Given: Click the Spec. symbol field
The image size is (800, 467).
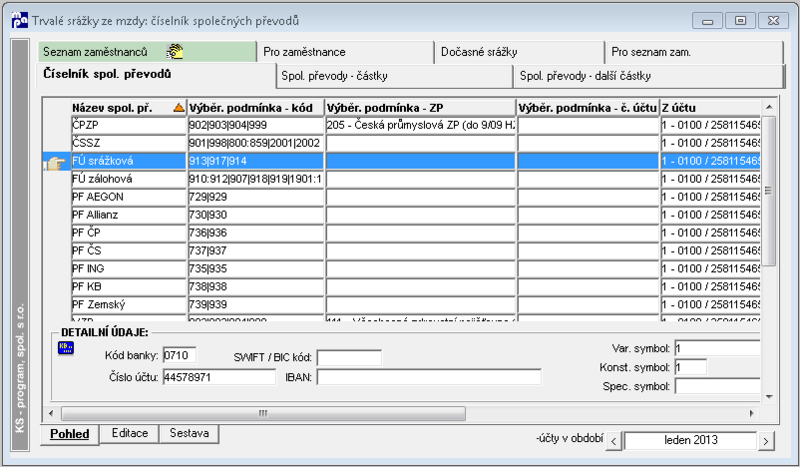Looking at the screenshot, I should 717,386.
